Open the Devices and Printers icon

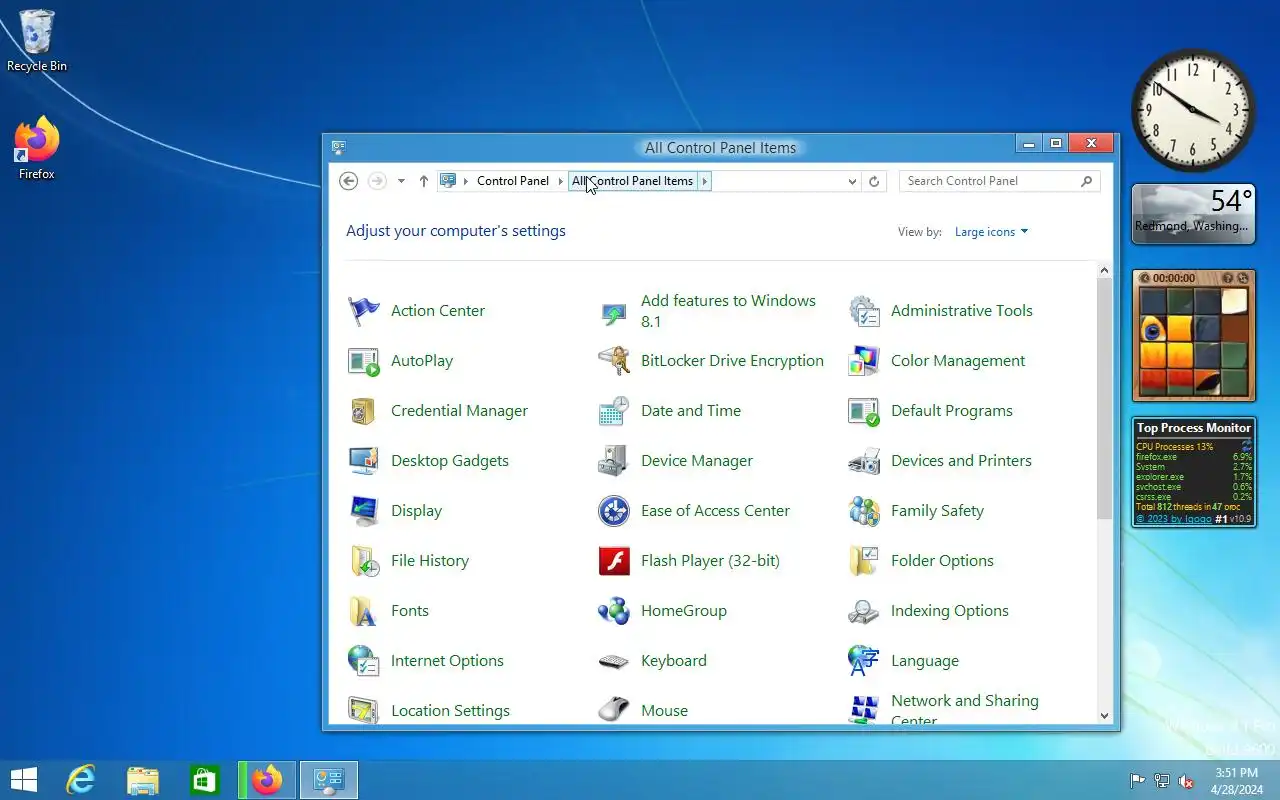coord(864,461)
